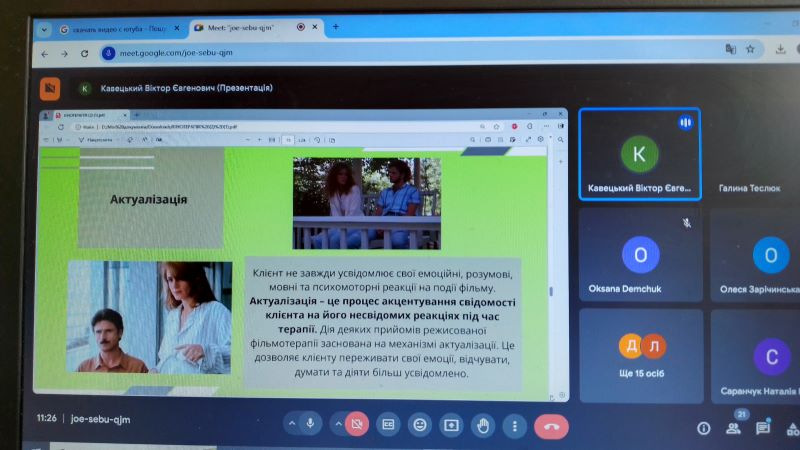Open more options three-dot menu

pyautogui.click(x=514, y=426)
